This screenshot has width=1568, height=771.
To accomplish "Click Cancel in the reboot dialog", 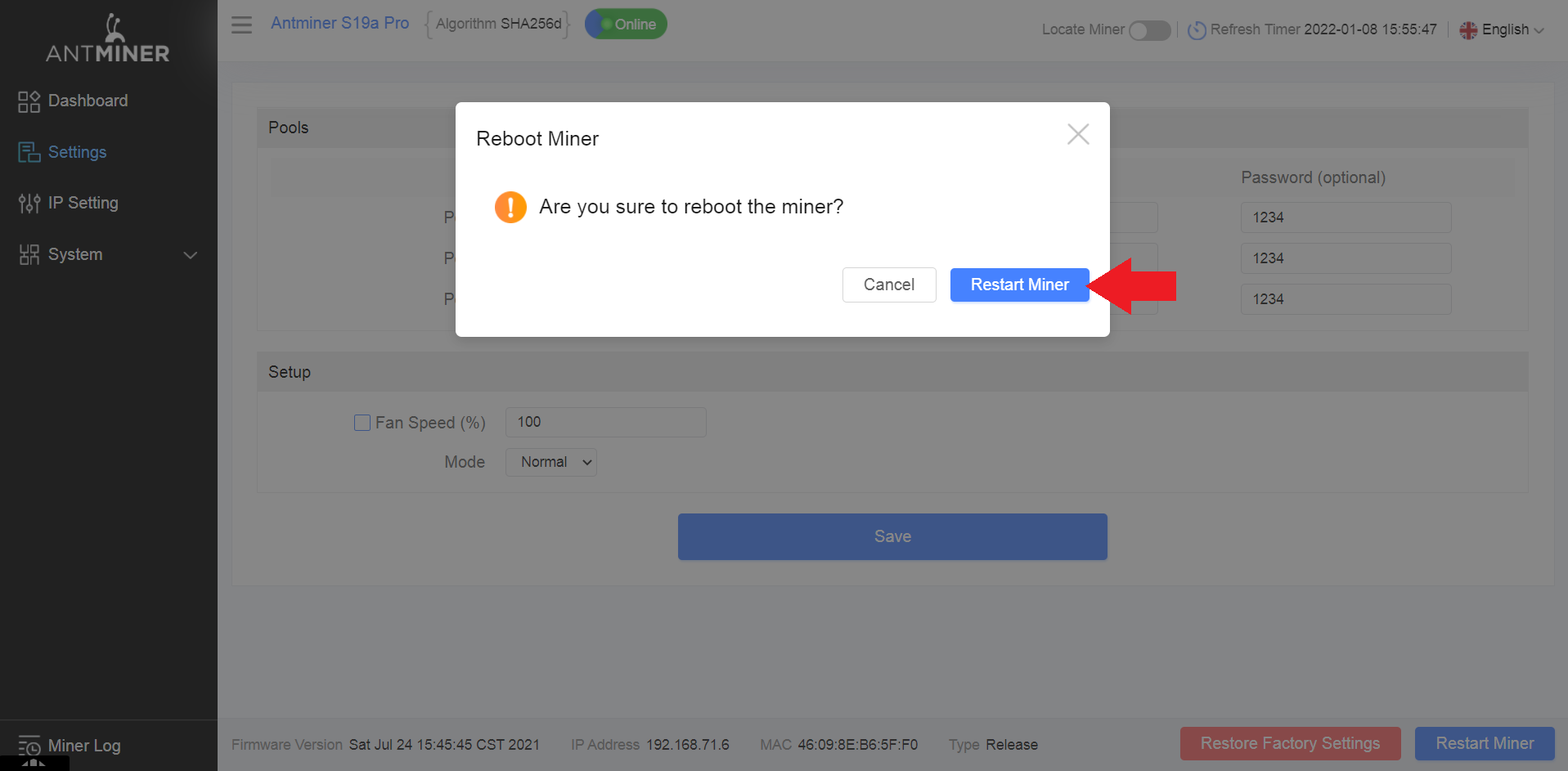I will tap(889, 285).
